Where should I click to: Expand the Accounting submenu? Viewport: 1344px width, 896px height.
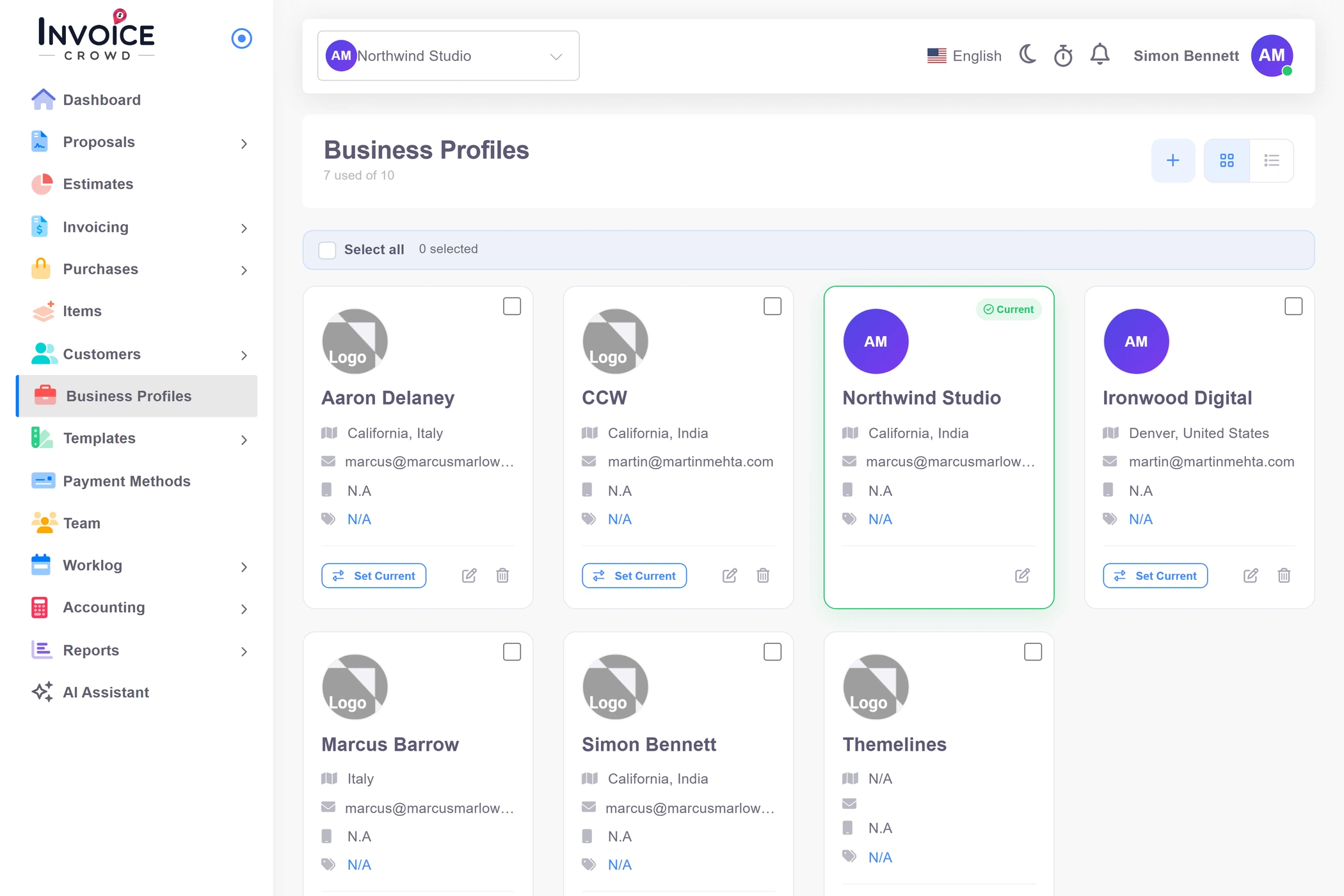click(x=244, y=609)
